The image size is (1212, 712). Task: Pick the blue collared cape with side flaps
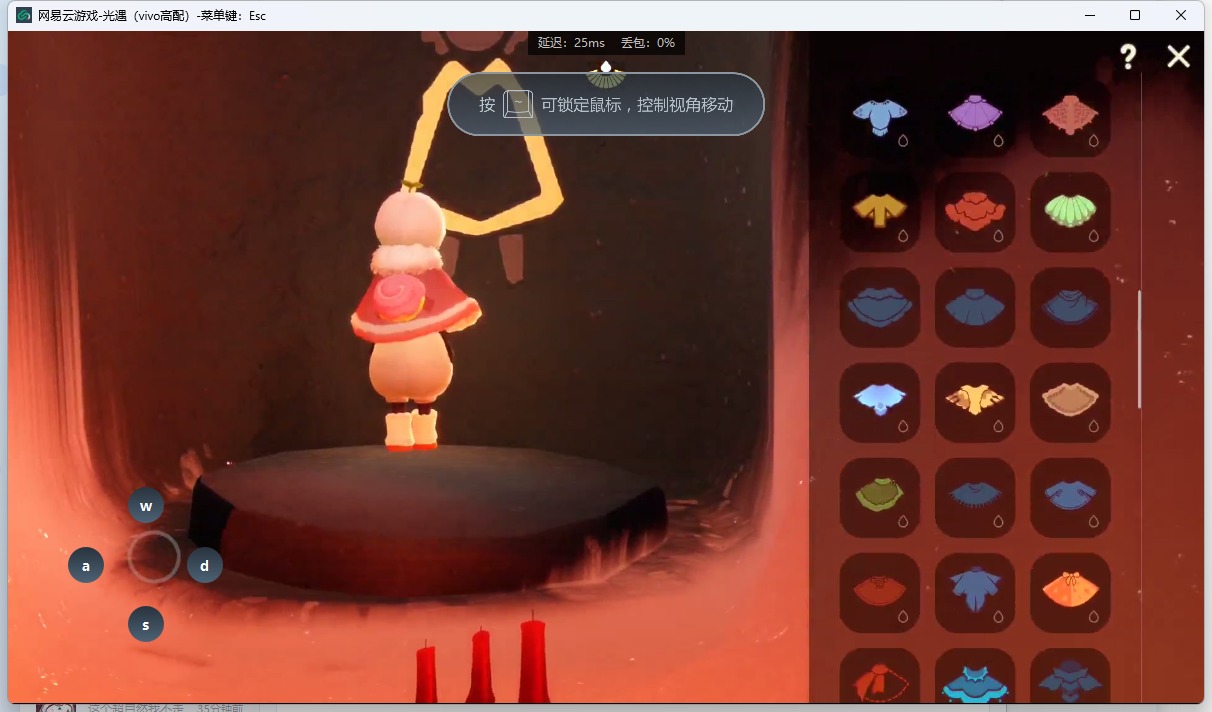coord(1070,497)
